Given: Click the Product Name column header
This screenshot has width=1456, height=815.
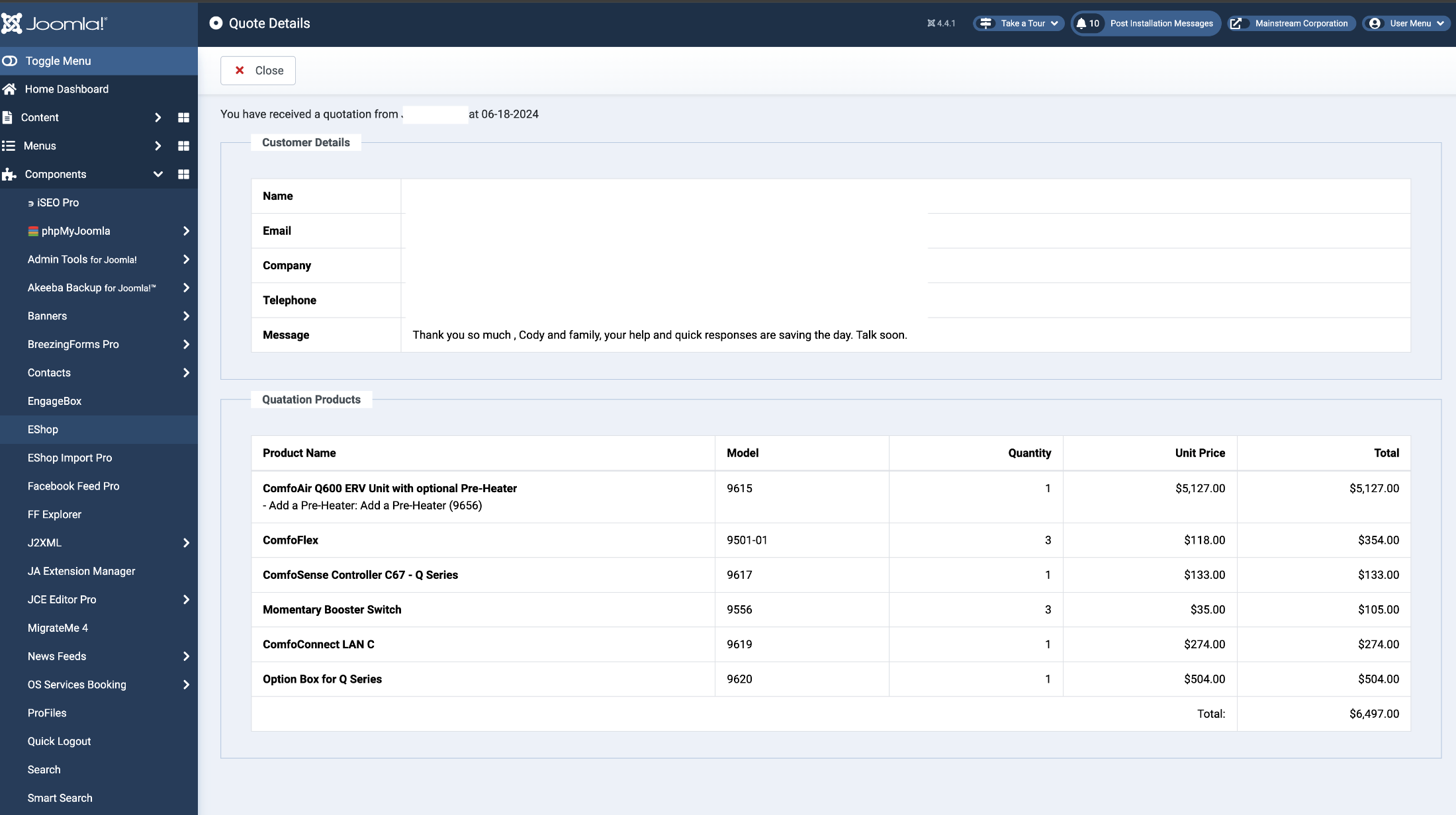Looking at the screenshot, I should [299, 453].
